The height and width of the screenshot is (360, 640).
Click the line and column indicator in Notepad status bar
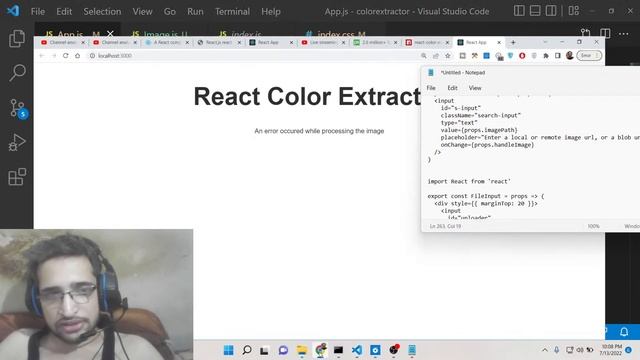click(445, 226)
